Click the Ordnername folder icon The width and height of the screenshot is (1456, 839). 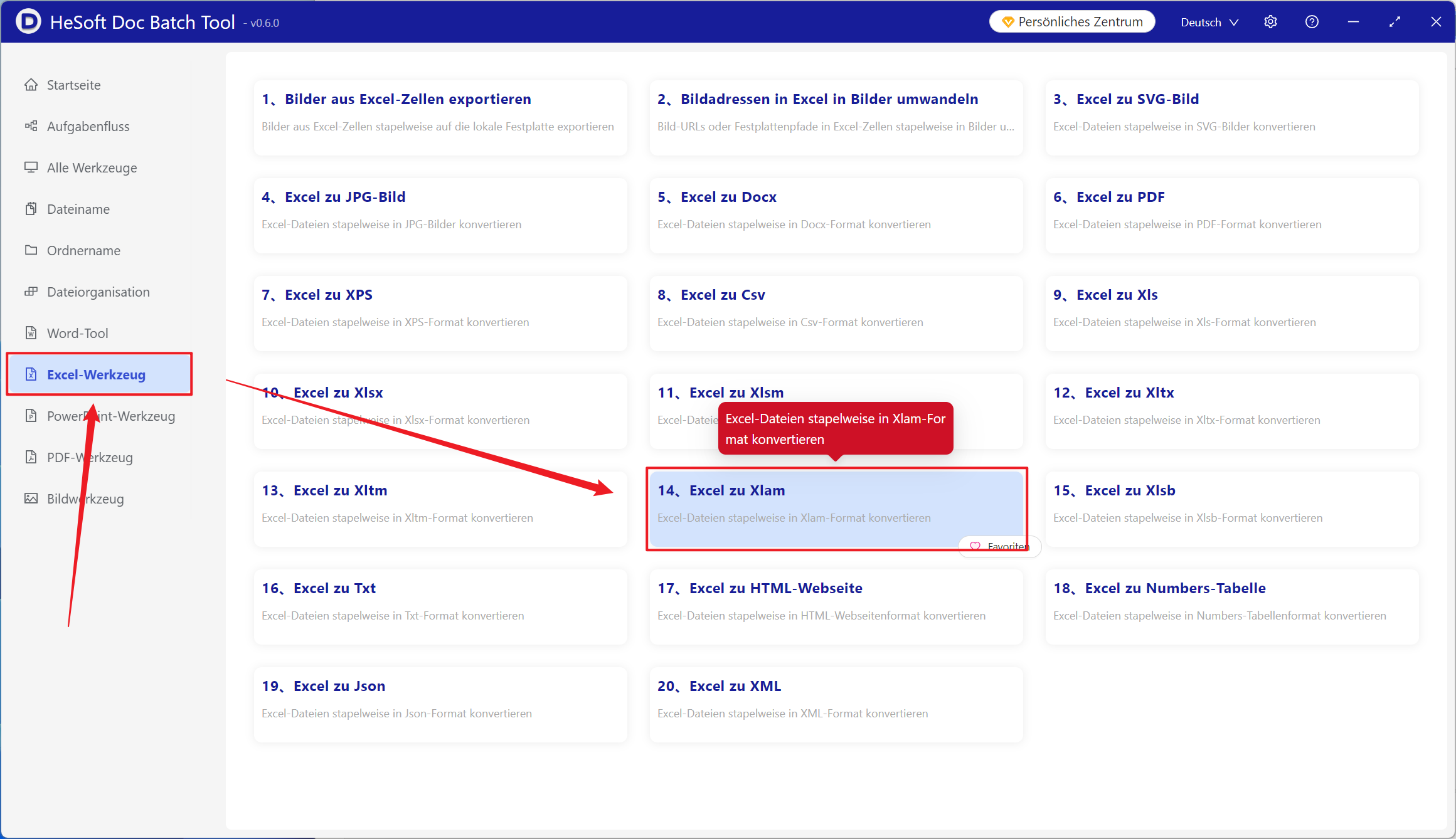click(x=31, y=250)
